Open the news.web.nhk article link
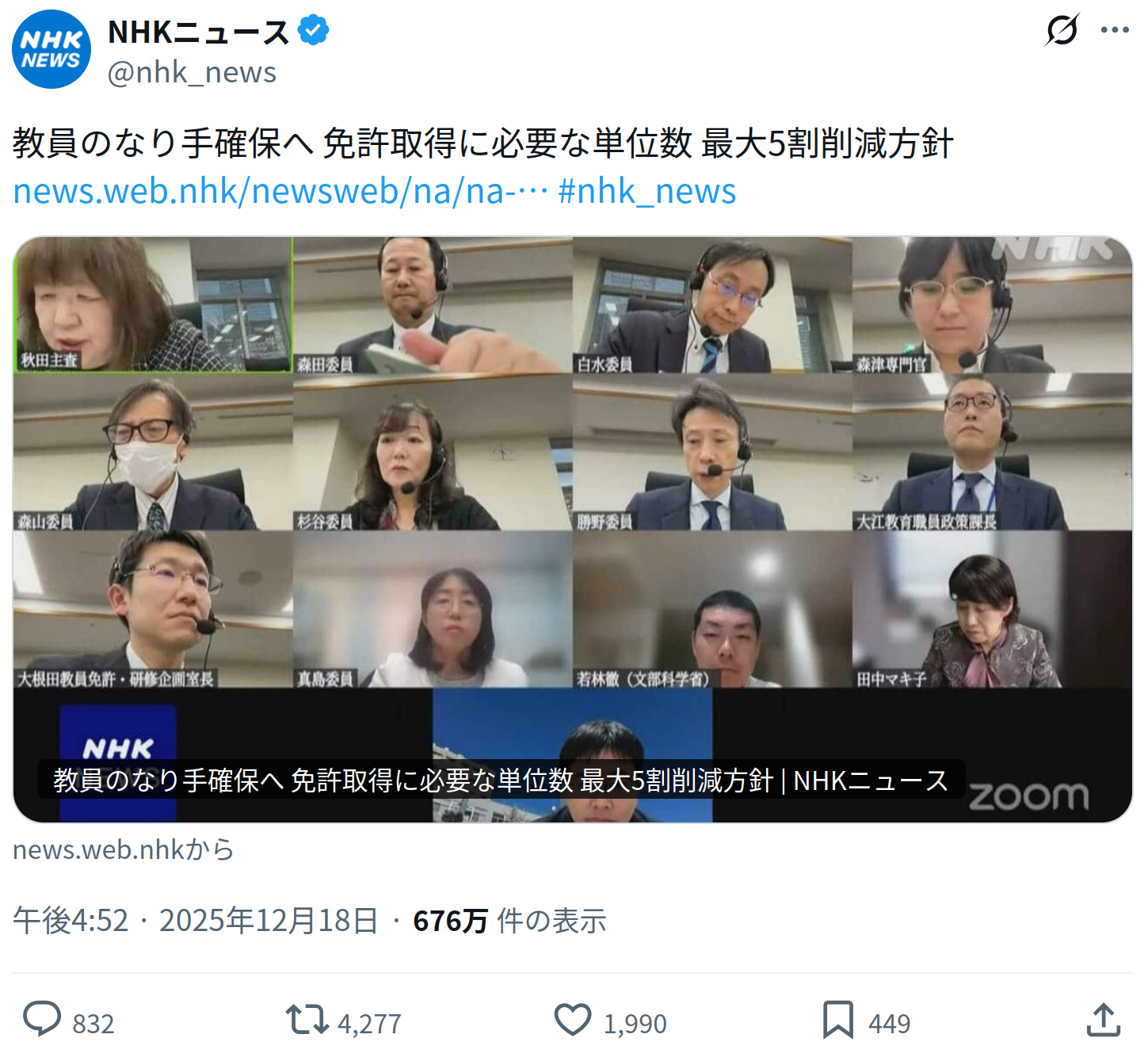 pos(280,191)
